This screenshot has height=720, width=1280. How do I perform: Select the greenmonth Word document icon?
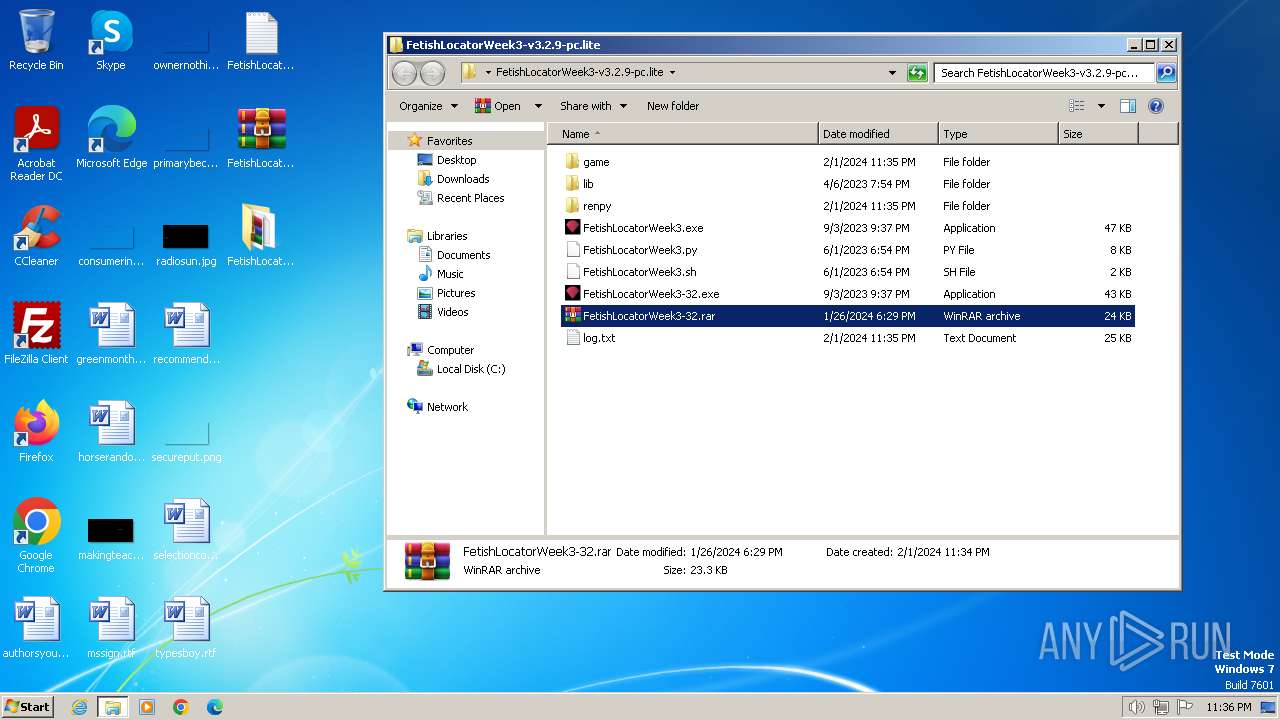click(x=111, y=334)
